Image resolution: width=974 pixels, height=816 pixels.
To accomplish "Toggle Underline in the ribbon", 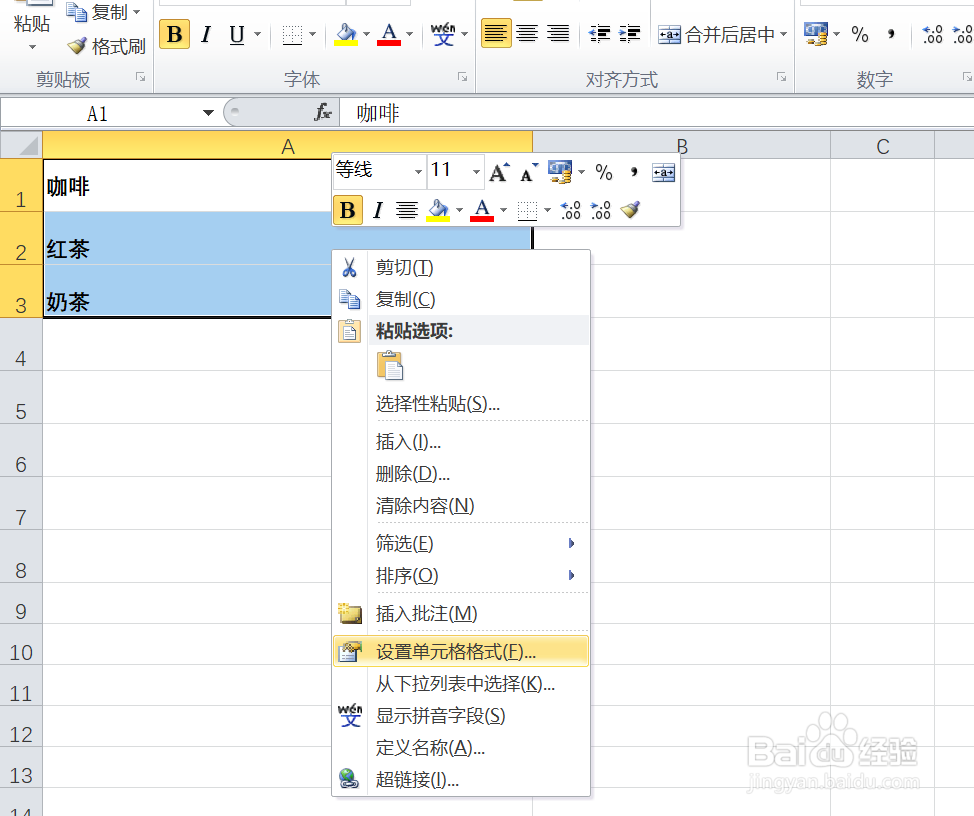I will click(x=237, y=34).
